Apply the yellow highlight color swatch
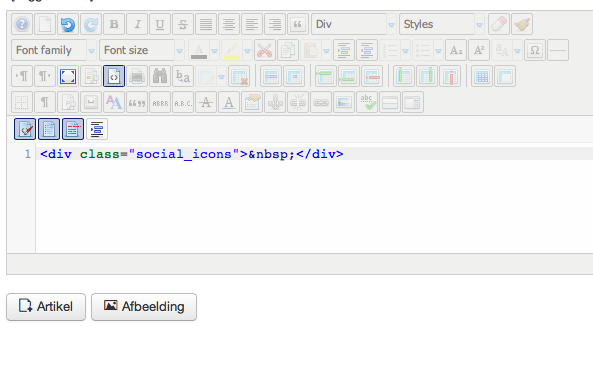This screenshot has width=593, height=380. (232, 50)
